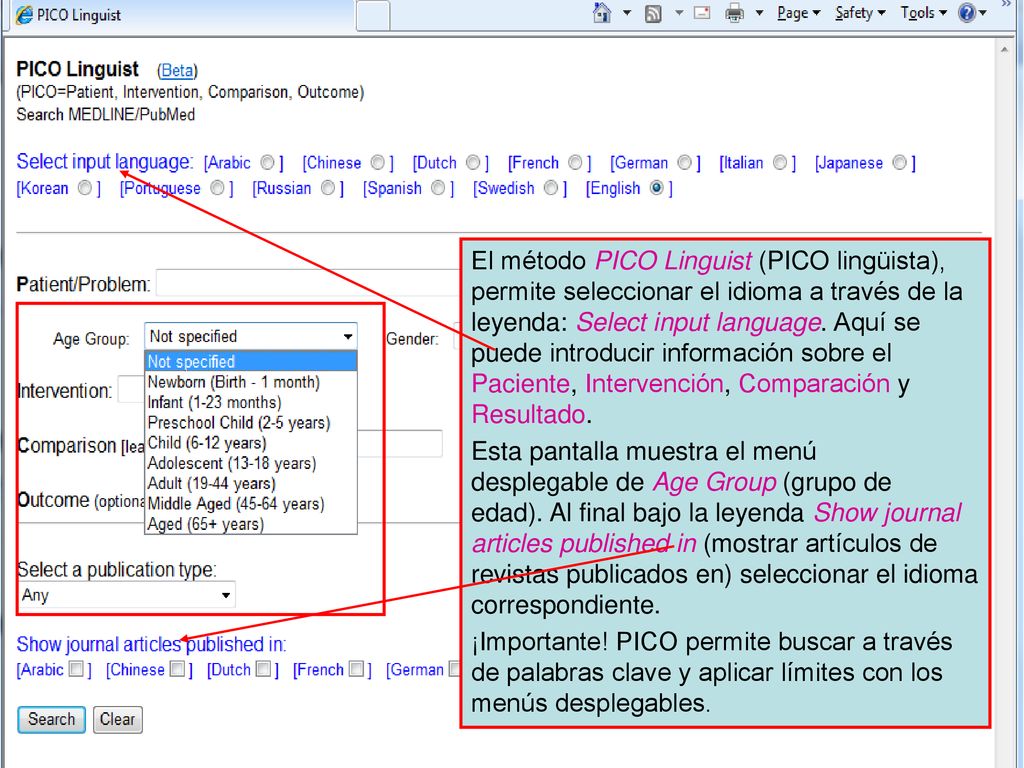The height and width of the screenshot is (768, 1024).
Task: Select English input language radio button
Action: click(657, 188)
